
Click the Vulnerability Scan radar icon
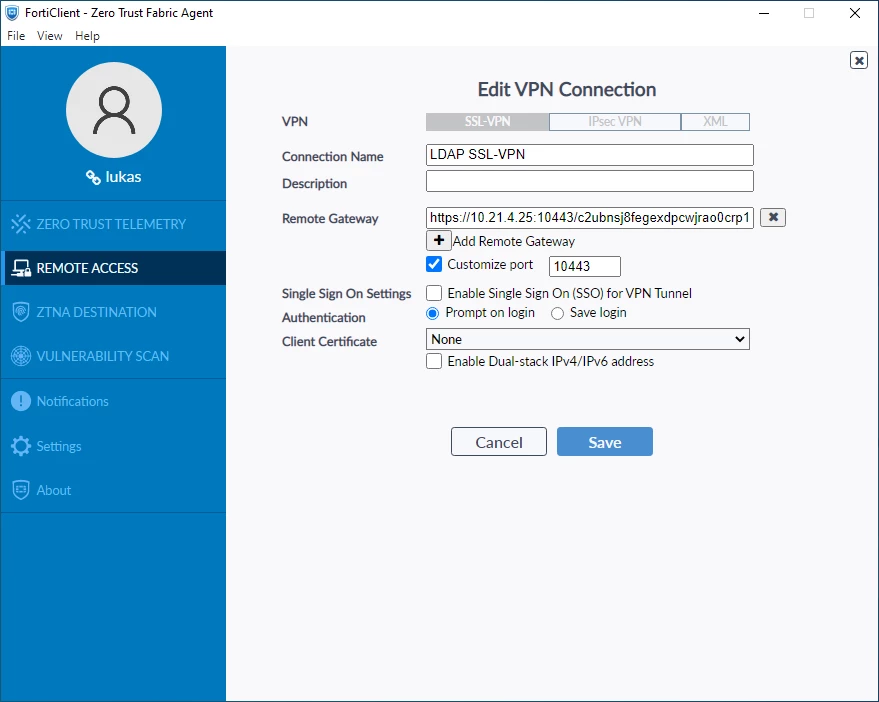[21, 356]
